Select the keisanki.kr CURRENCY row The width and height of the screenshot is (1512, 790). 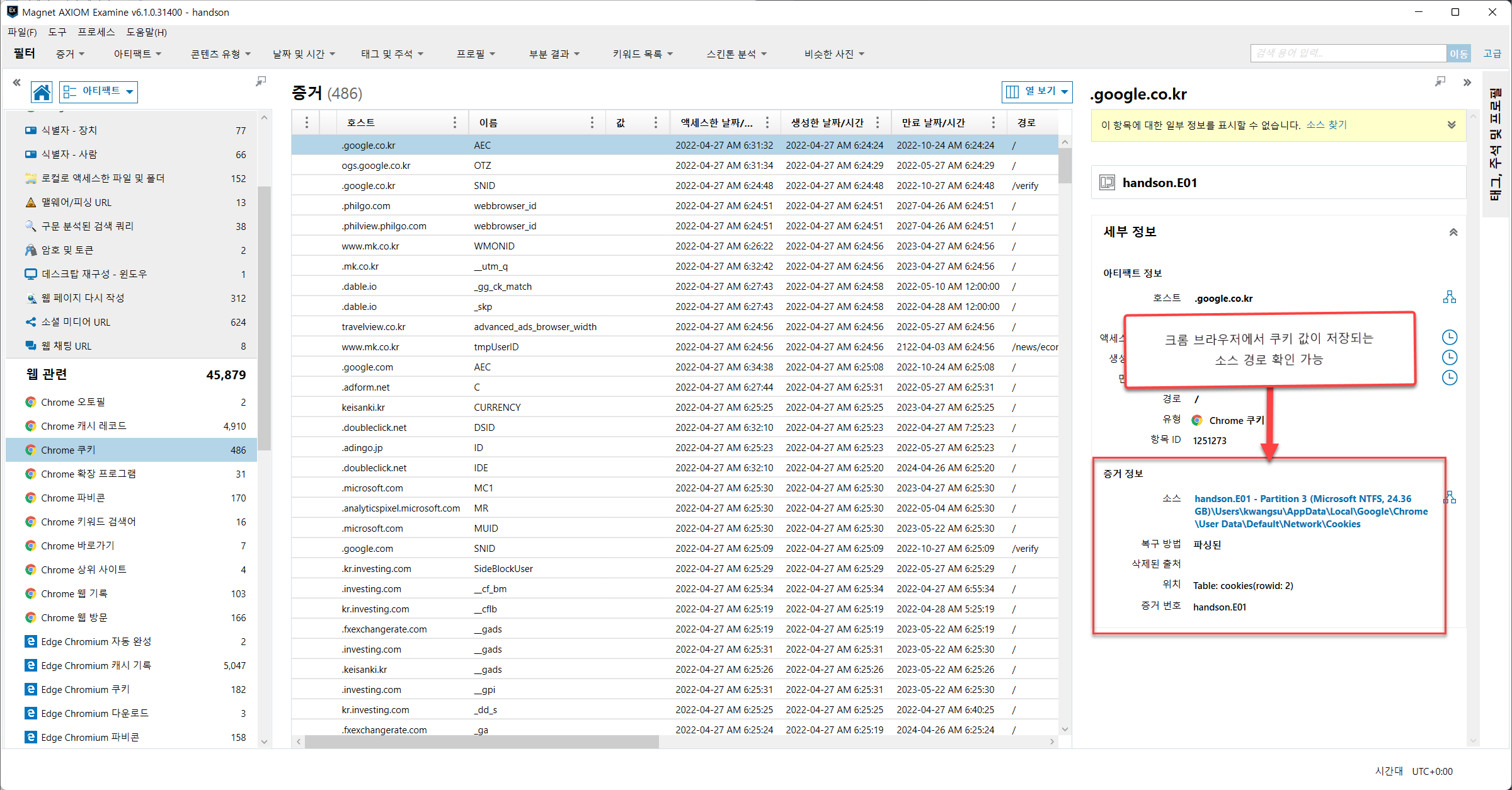(x=674, y=407)
